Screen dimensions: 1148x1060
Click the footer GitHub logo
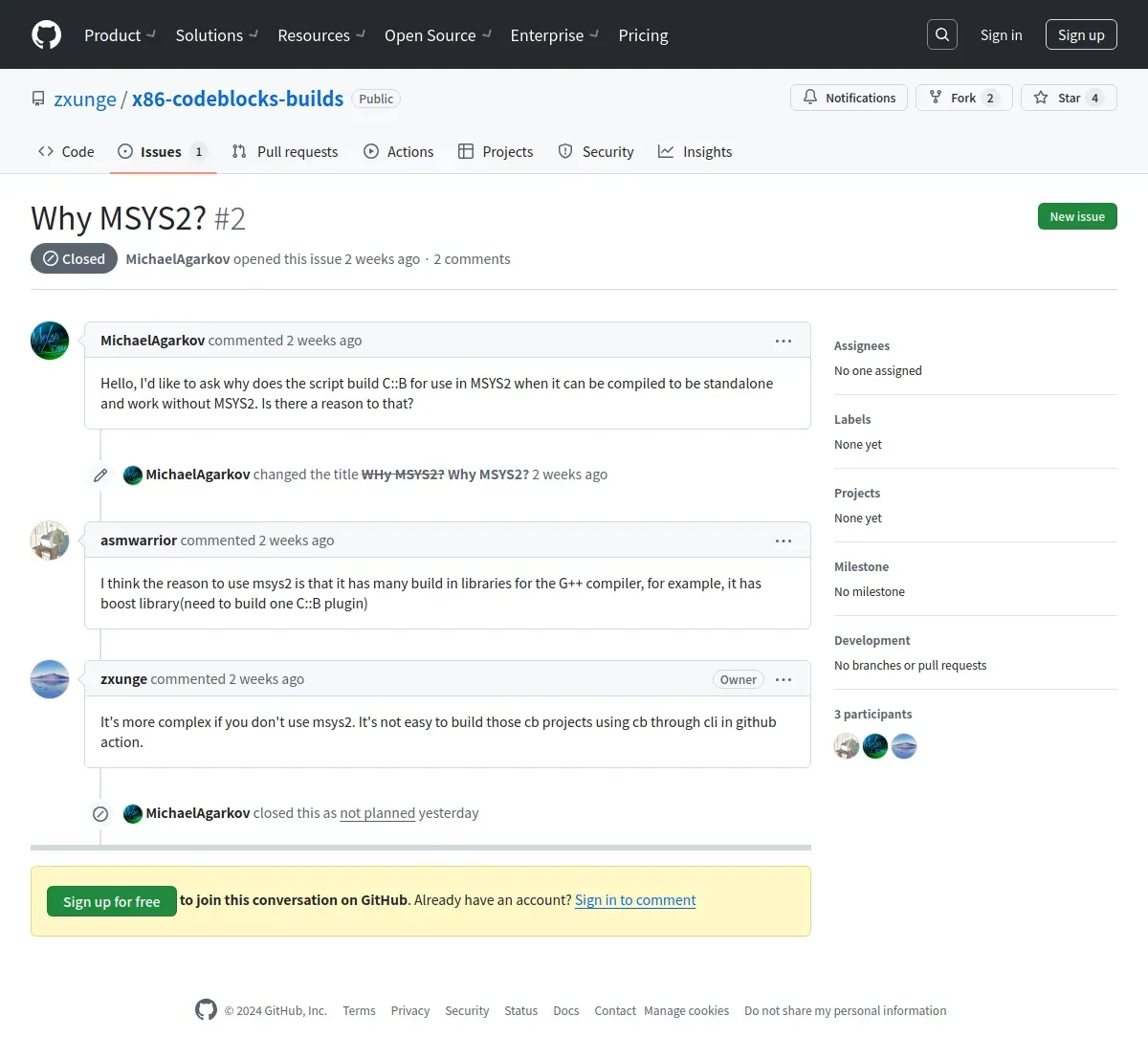tap(206, 1009)
